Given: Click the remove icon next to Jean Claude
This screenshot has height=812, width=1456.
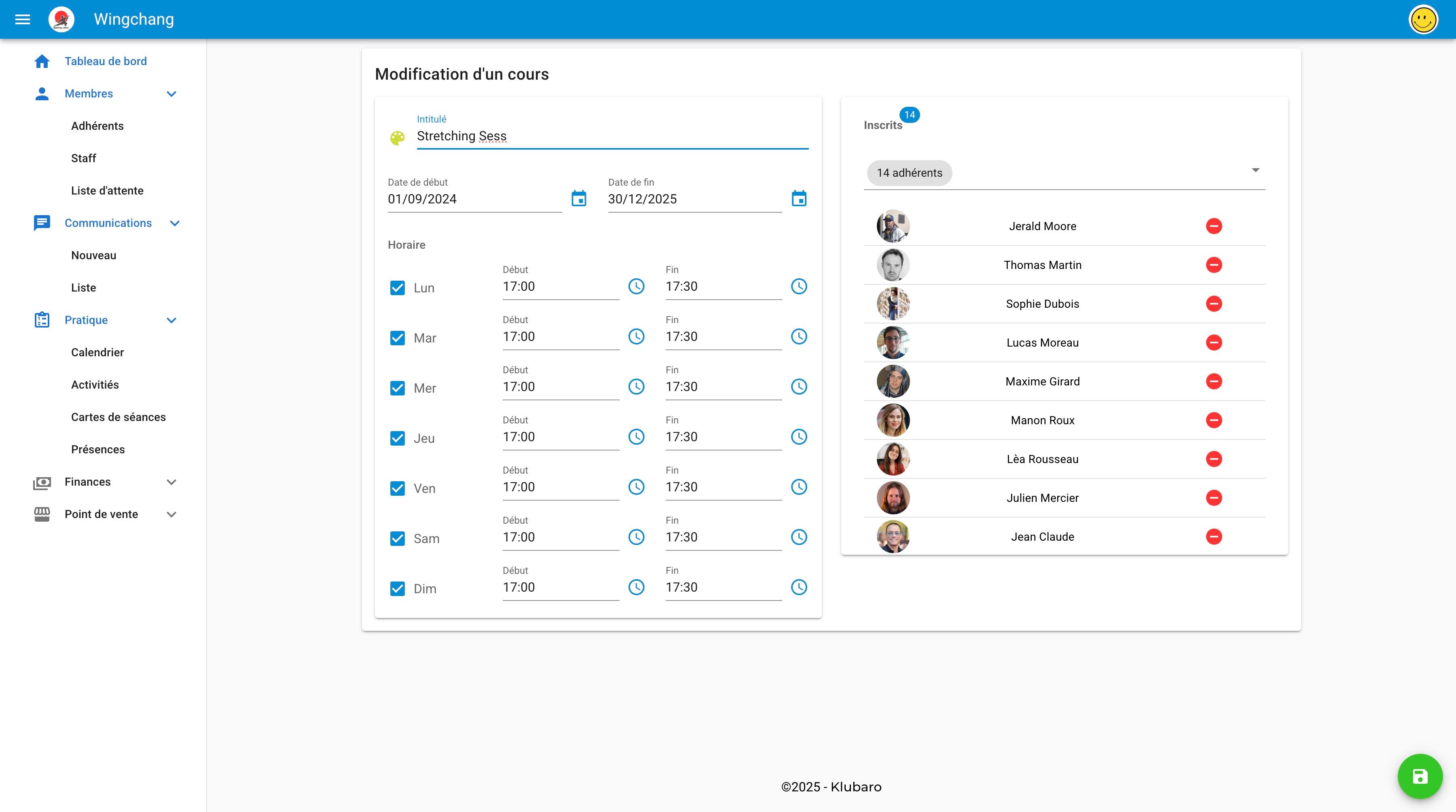Looking at the screenshot, I should [1214, 536].
